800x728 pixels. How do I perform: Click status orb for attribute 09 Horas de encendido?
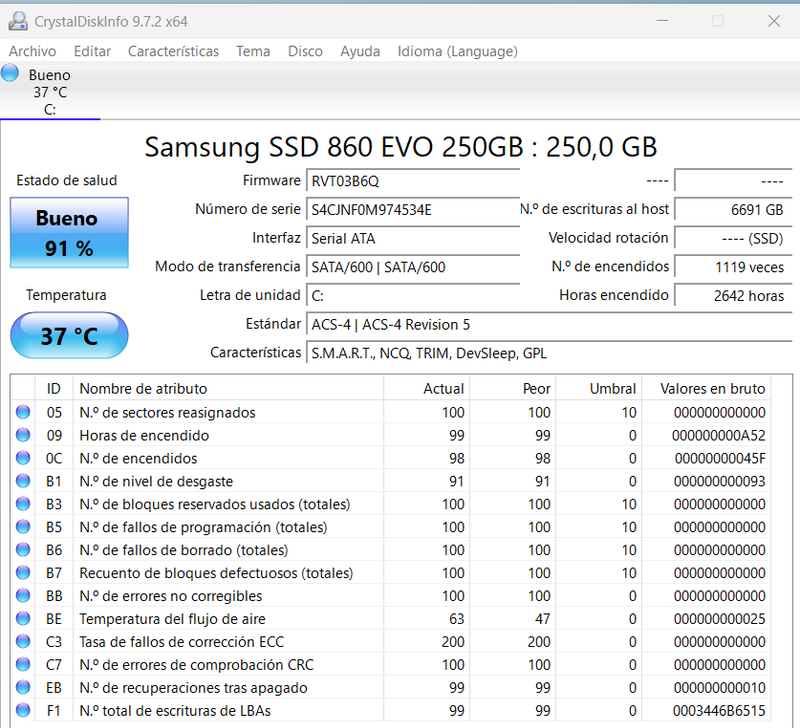[23, 435]
